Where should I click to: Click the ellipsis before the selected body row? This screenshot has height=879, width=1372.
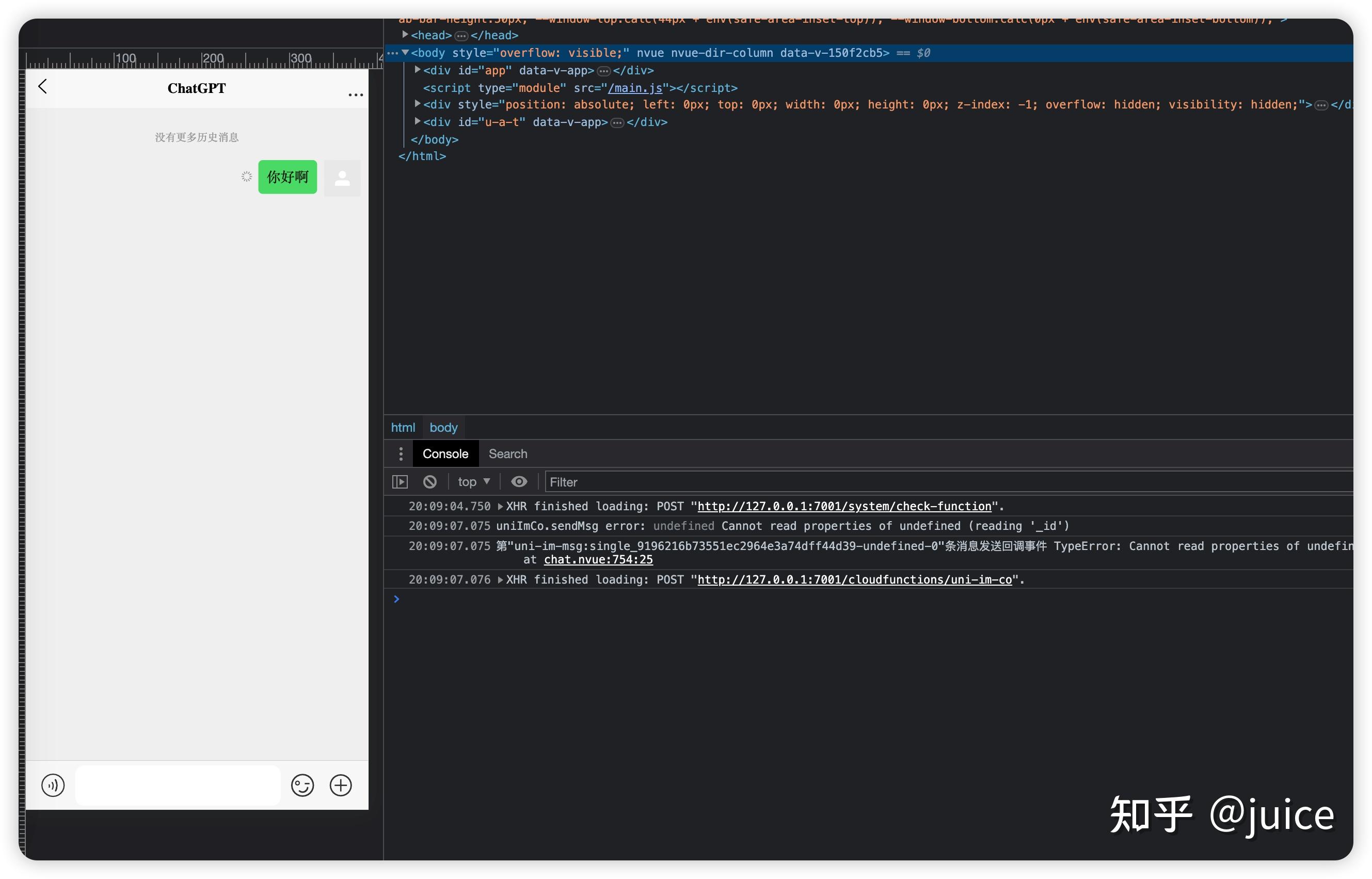[x=392, y=53]
